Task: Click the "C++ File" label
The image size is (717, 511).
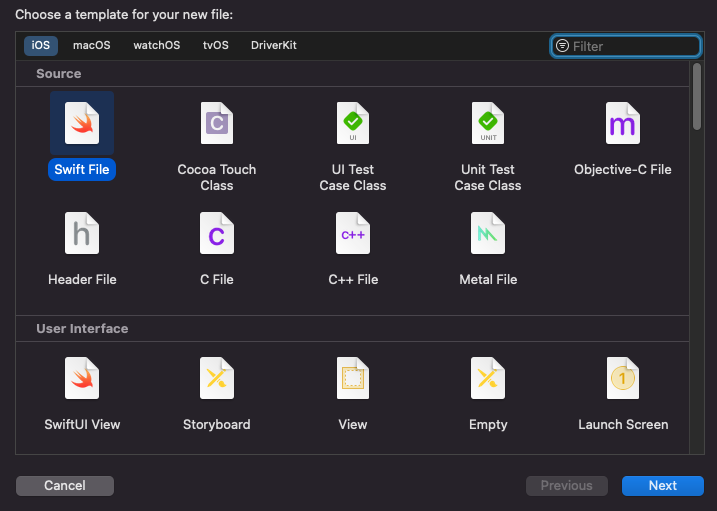Action: 353,280
